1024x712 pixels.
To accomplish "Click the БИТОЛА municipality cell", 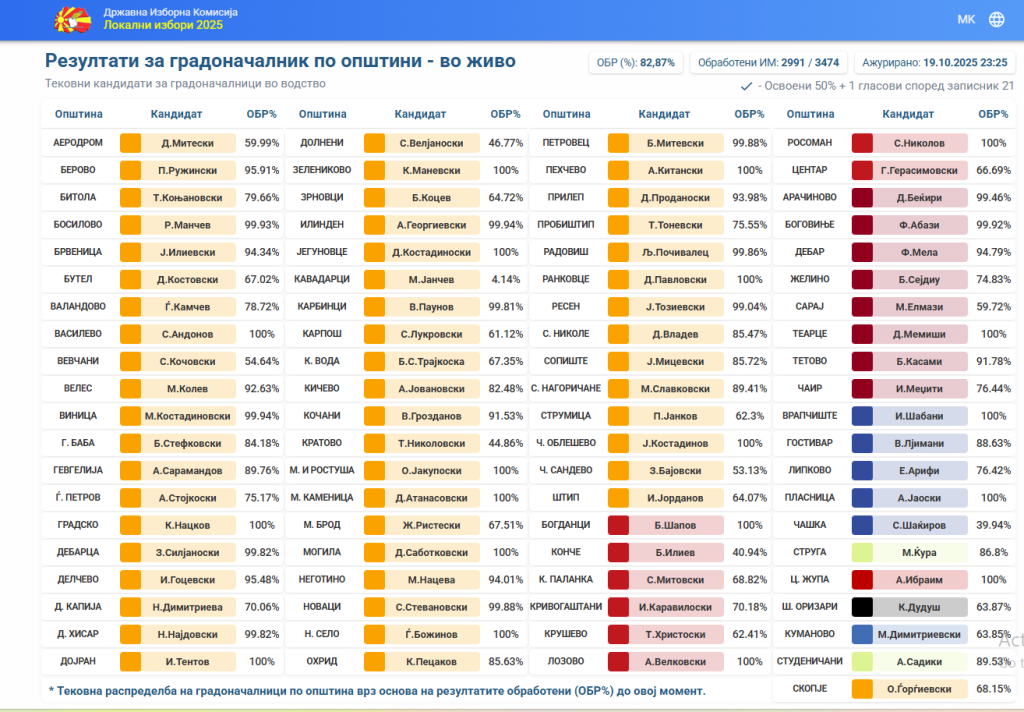I will tap(78, 197).
